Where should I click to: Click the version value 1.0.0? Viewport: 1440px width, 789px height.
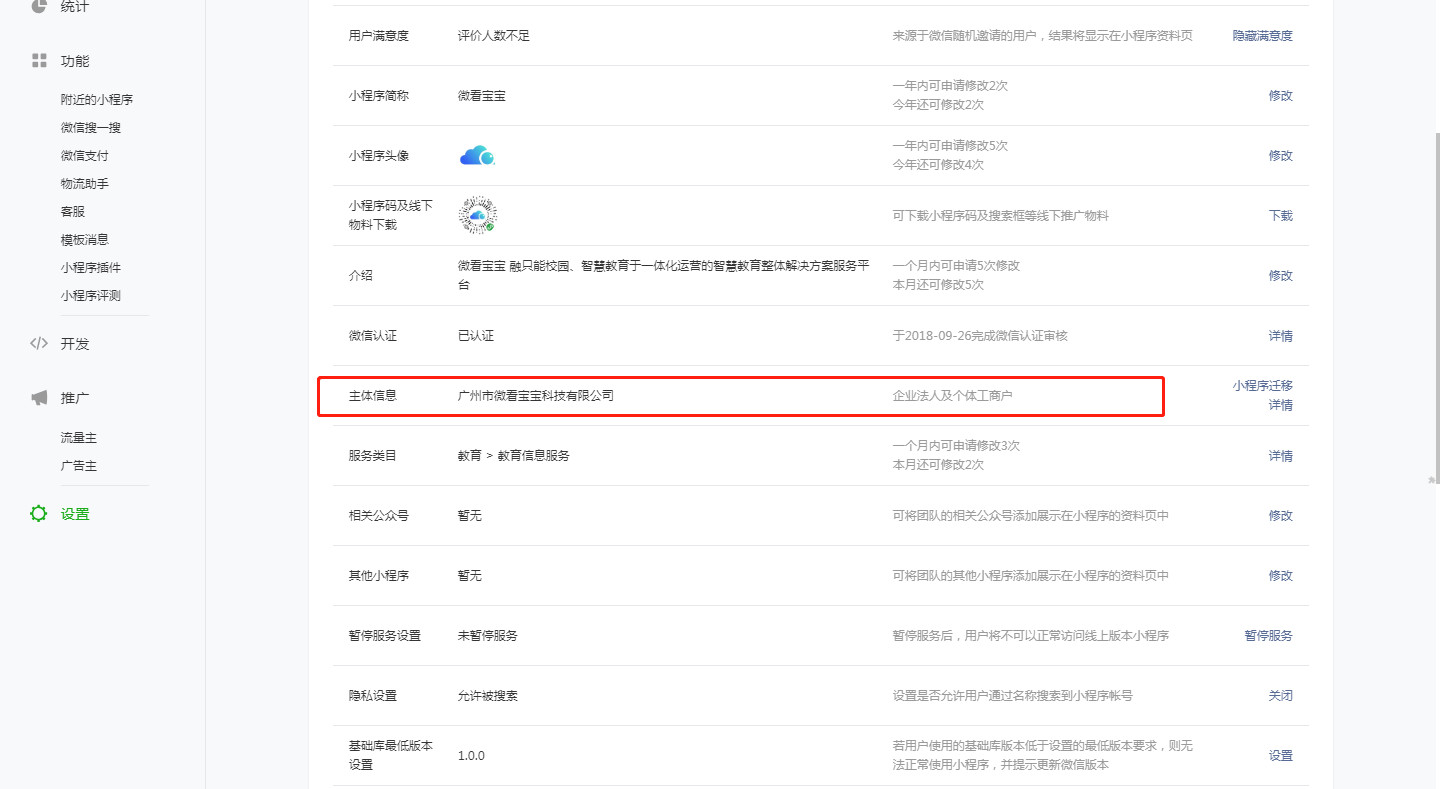(x=471, y=756)
